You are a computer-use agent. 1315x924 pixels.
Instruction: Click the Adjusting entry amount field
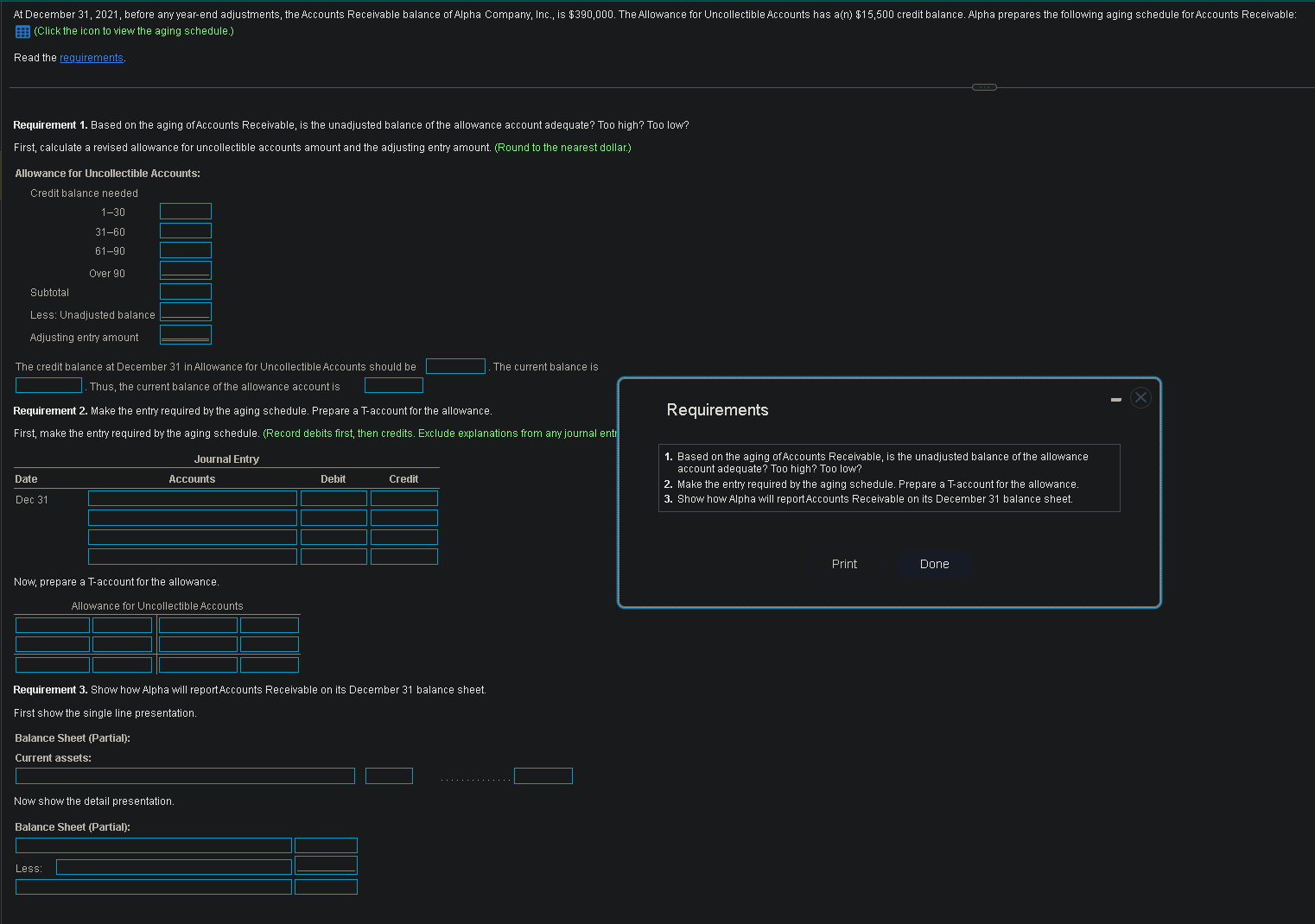coord(186,334)
